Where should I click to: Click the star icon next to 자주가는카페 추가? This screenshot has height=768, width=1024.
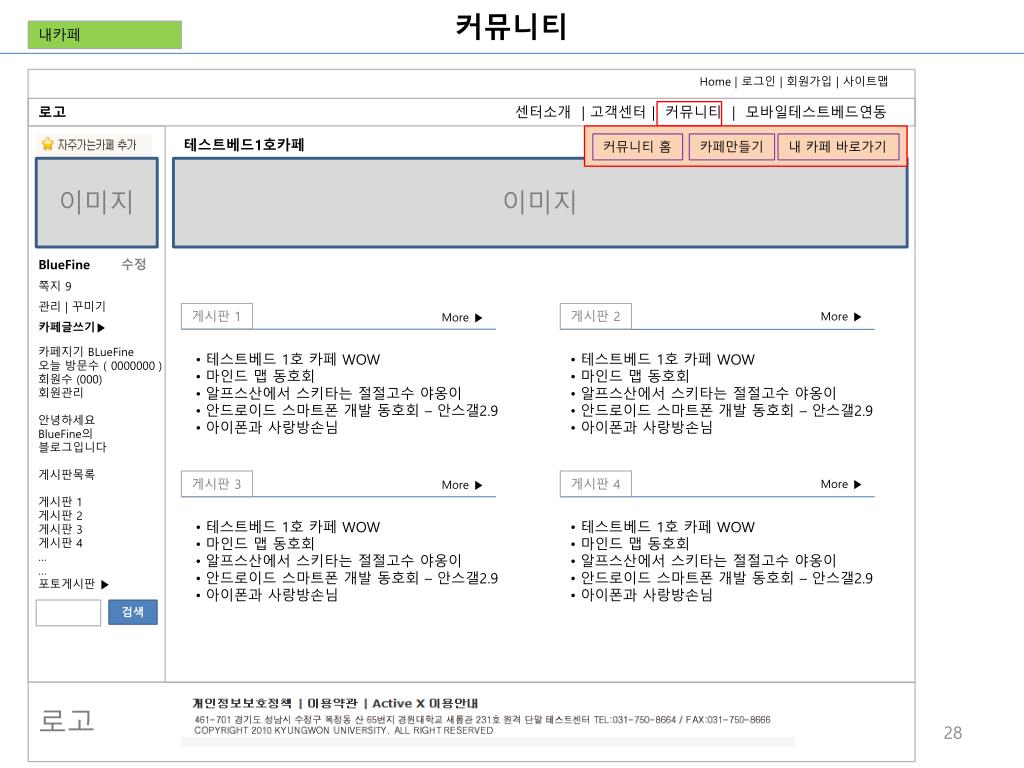[47, 144]
